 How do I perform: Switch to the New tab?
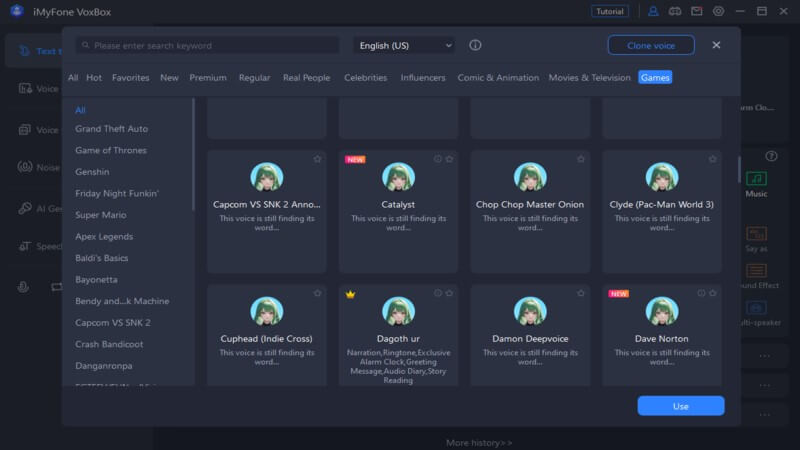click(169, 78)
